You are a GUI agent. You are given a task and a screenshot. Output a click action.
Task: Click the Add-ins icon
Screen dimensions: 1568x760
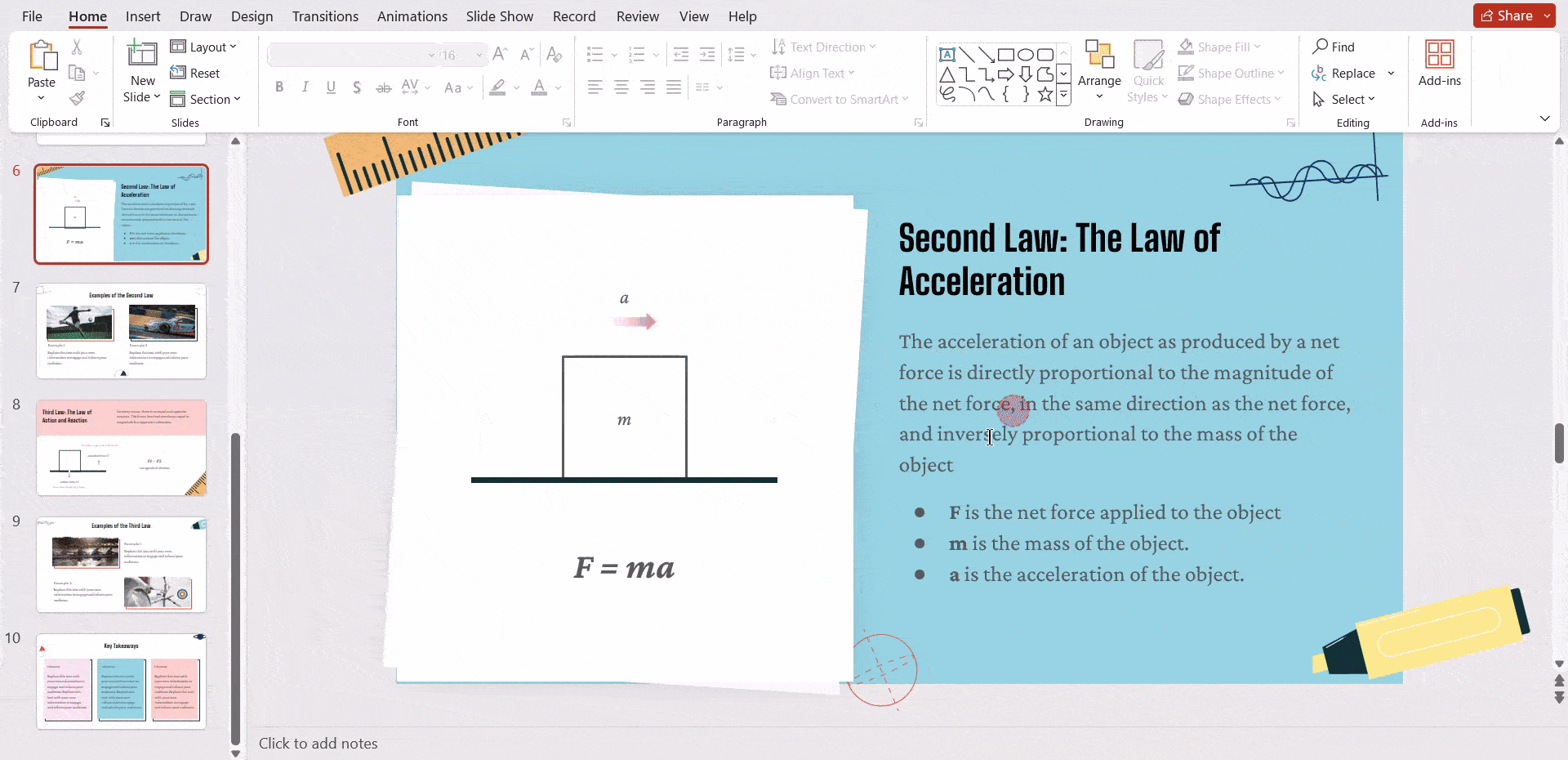point(1439,56)
